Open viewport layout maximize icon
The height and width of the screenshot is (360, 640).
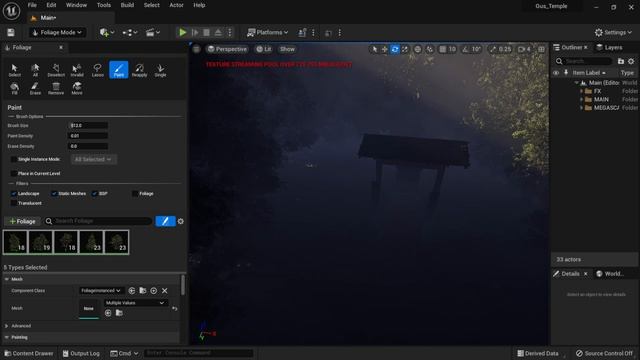pyautogui.click(x=541, y=49)
